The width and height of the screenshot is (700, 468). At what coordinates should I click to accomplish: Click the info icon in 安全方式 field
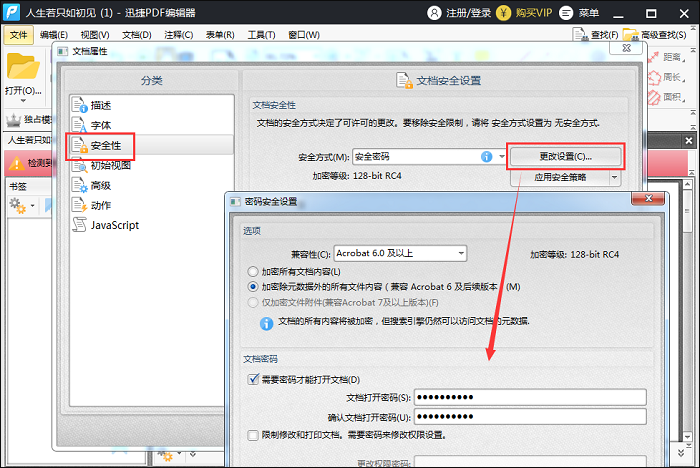coord(487,157)
